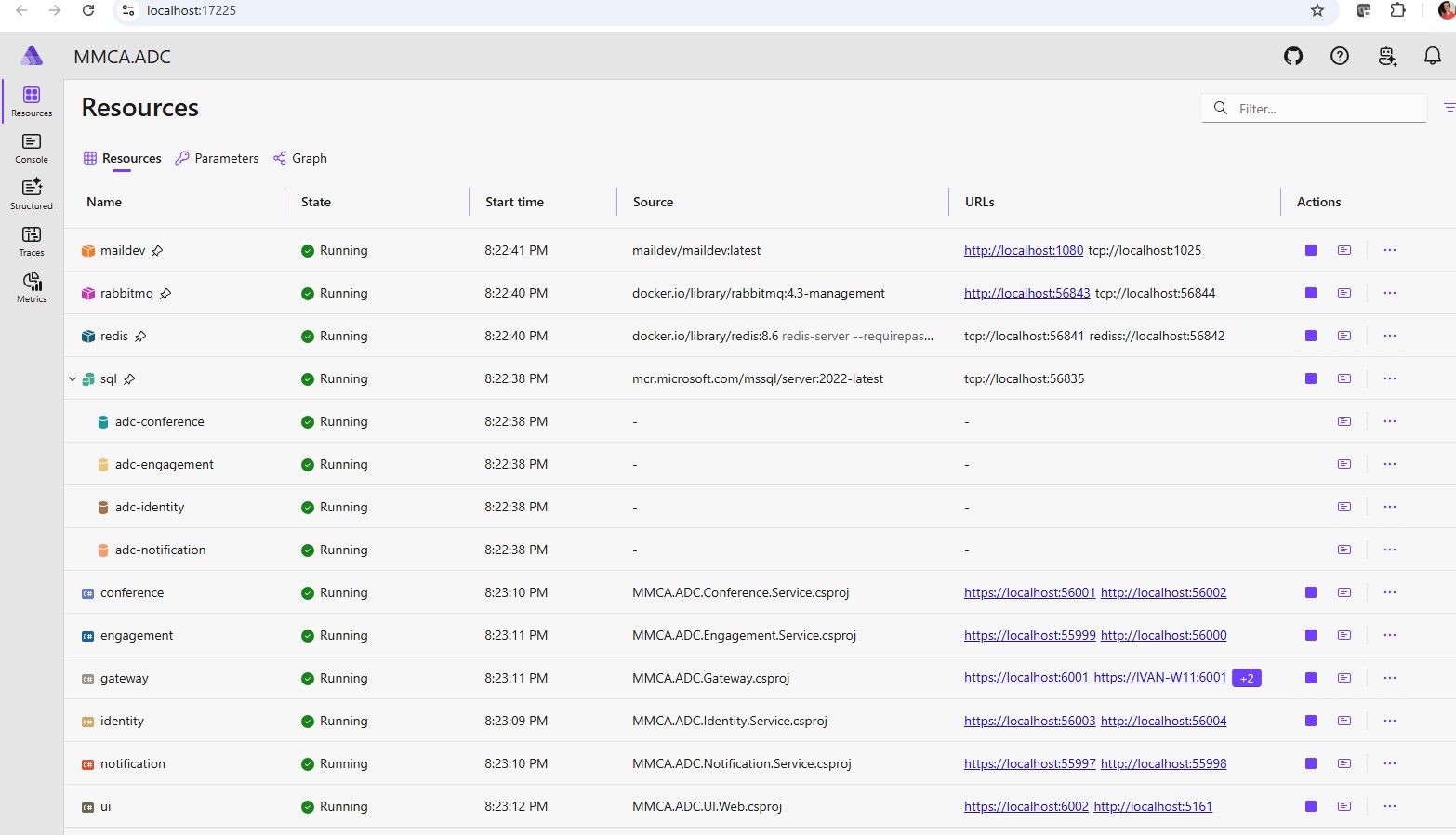Unpin the maildev resource

point(157,251)
